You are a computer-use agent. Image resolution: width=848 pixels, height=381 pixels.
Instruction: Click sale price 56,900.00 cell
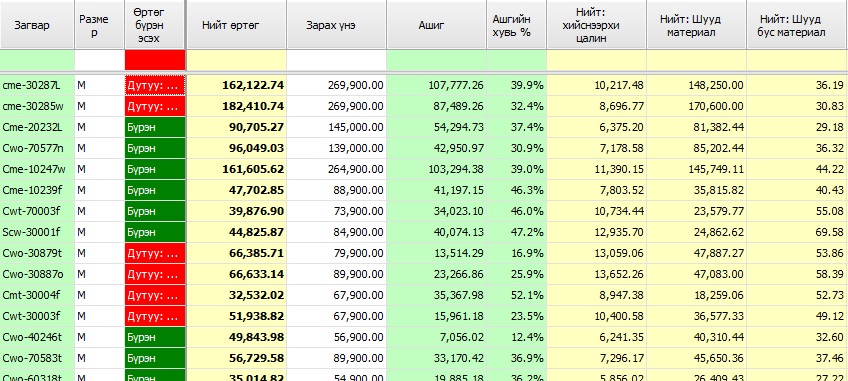point(336,337)
